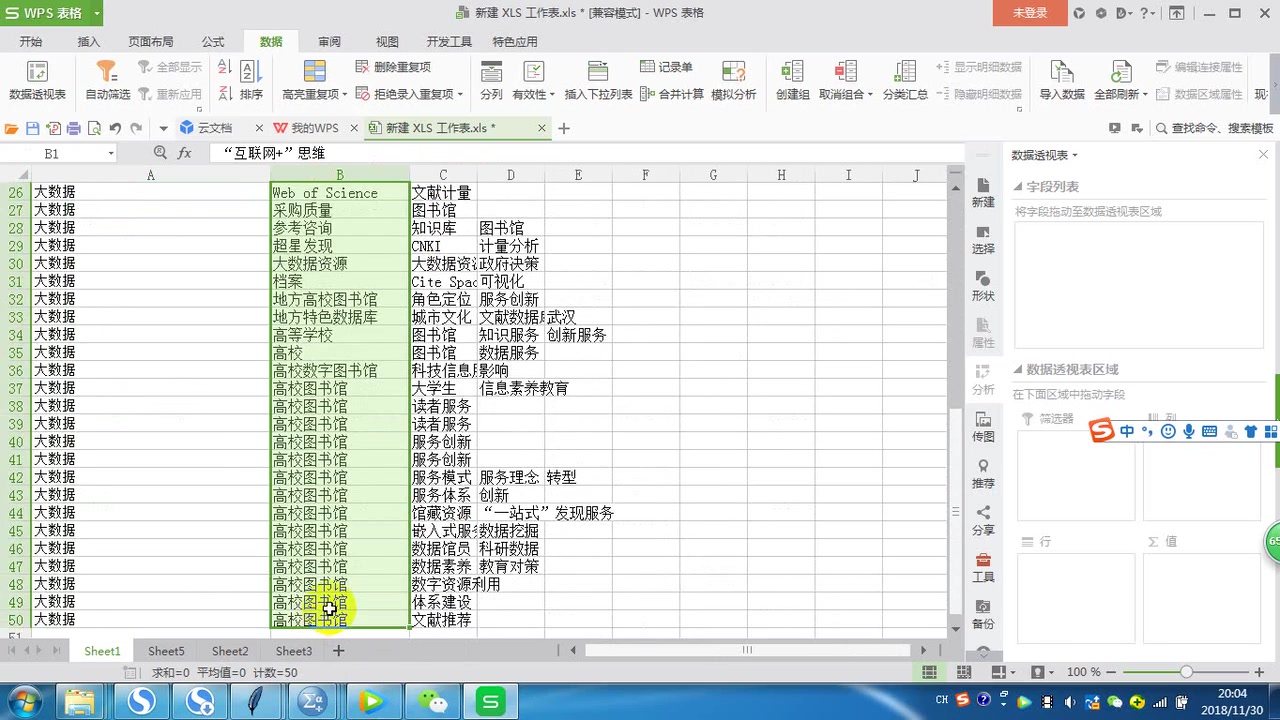1280x720 pixels.
Task: Open 工具 in the right sidebar
Action: 983,568
